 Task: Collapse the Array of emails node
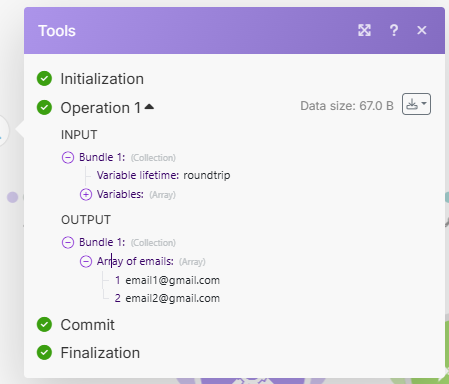(86, 261)
